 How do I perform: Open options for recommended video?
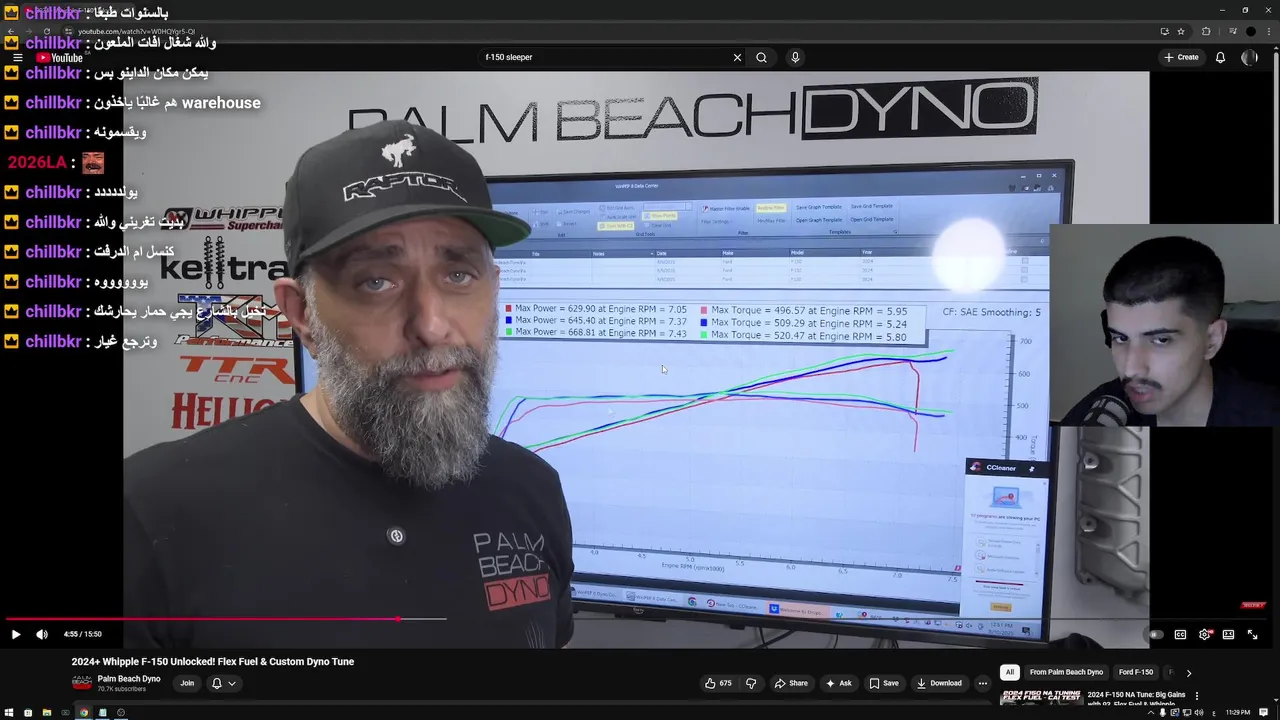pyautogui.click(x=1196, y=695)
